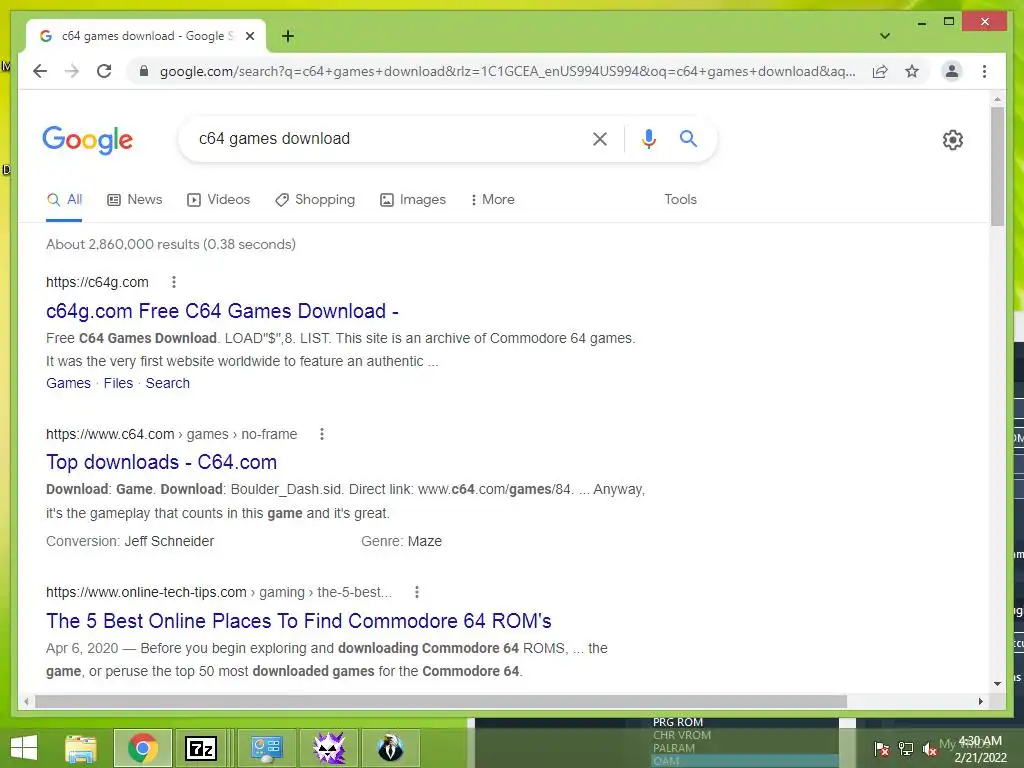Switch to the Videos tab
The image size is (1024, 768).
[218, 200]
